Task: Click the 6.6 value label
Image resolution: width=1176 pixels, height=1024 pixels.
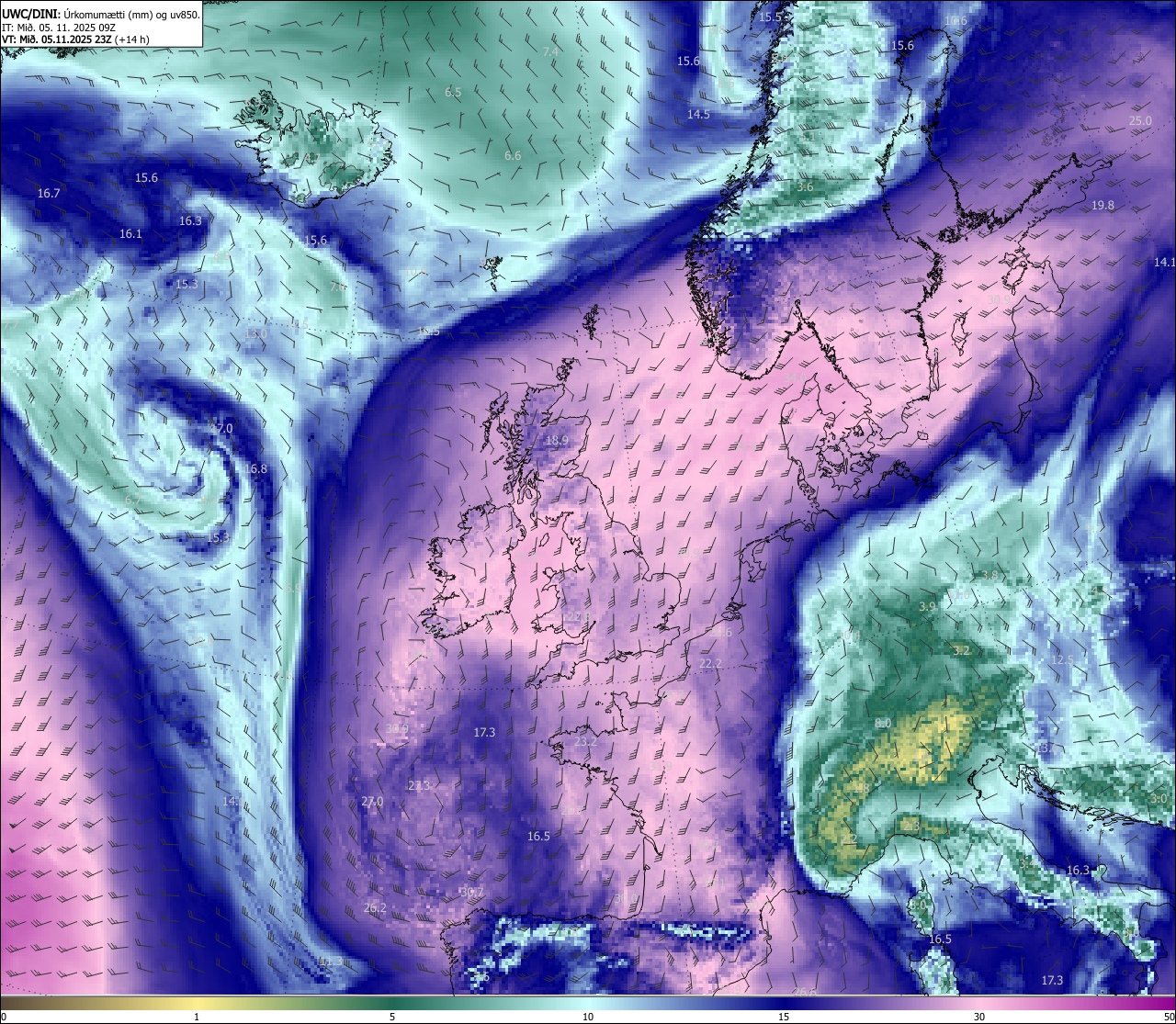Action: [x=513, y=155]
